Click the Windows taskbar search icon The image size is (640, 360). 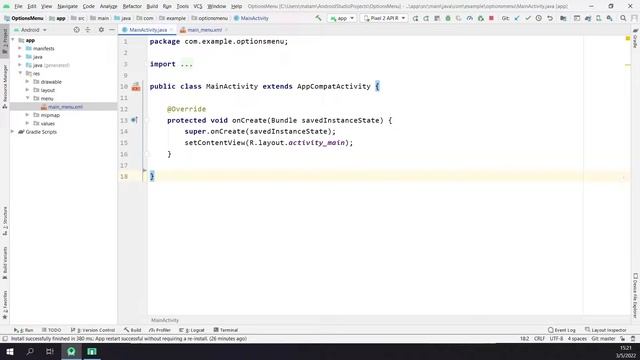point(30,351)
